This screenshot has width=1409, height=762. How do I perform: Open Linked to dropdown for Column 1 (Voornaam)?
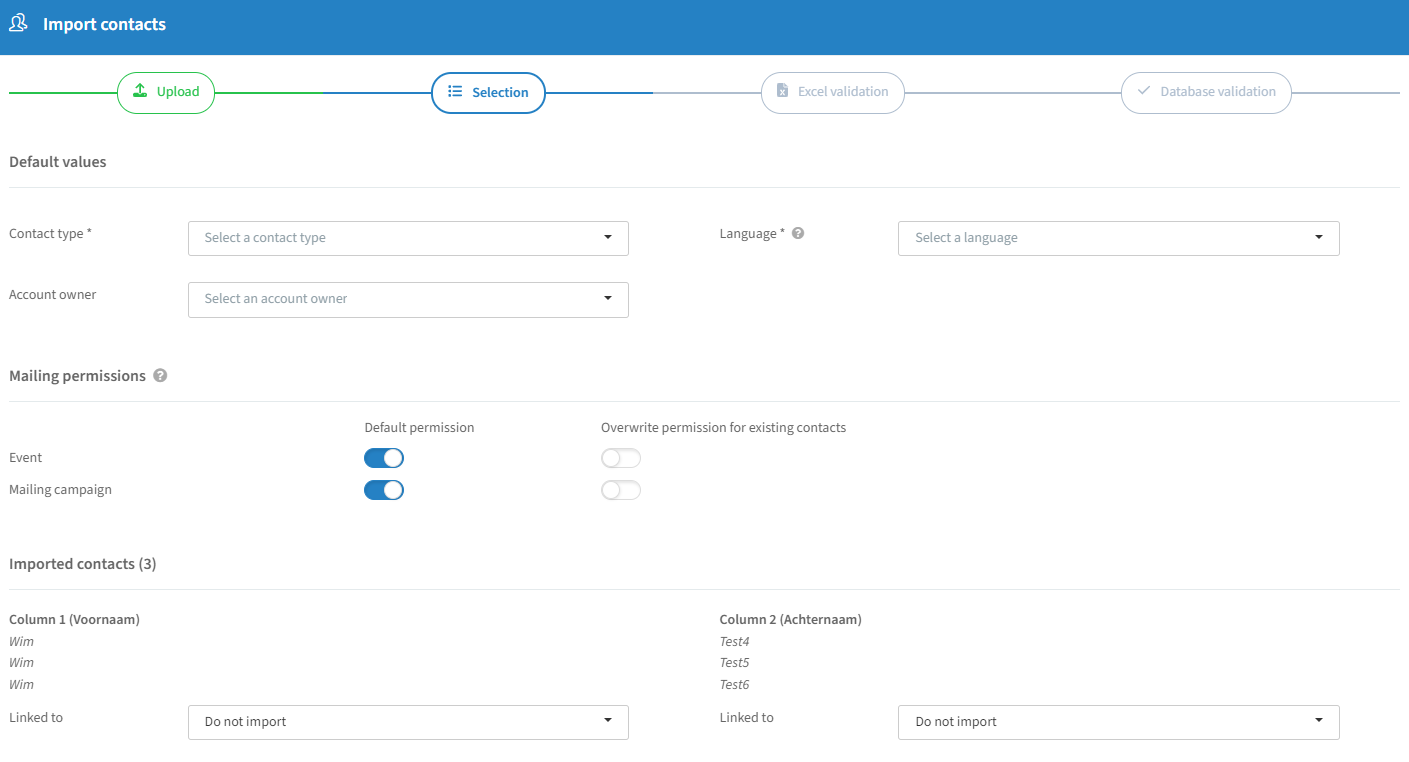408,722
